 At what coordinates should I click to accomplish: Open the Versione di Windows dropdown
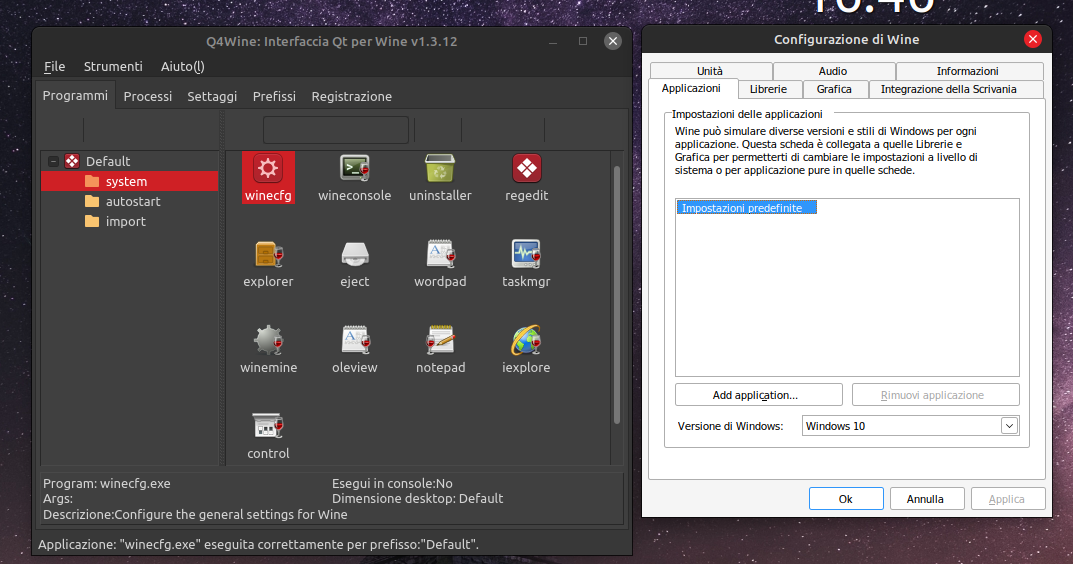click(x=910, y=426)
